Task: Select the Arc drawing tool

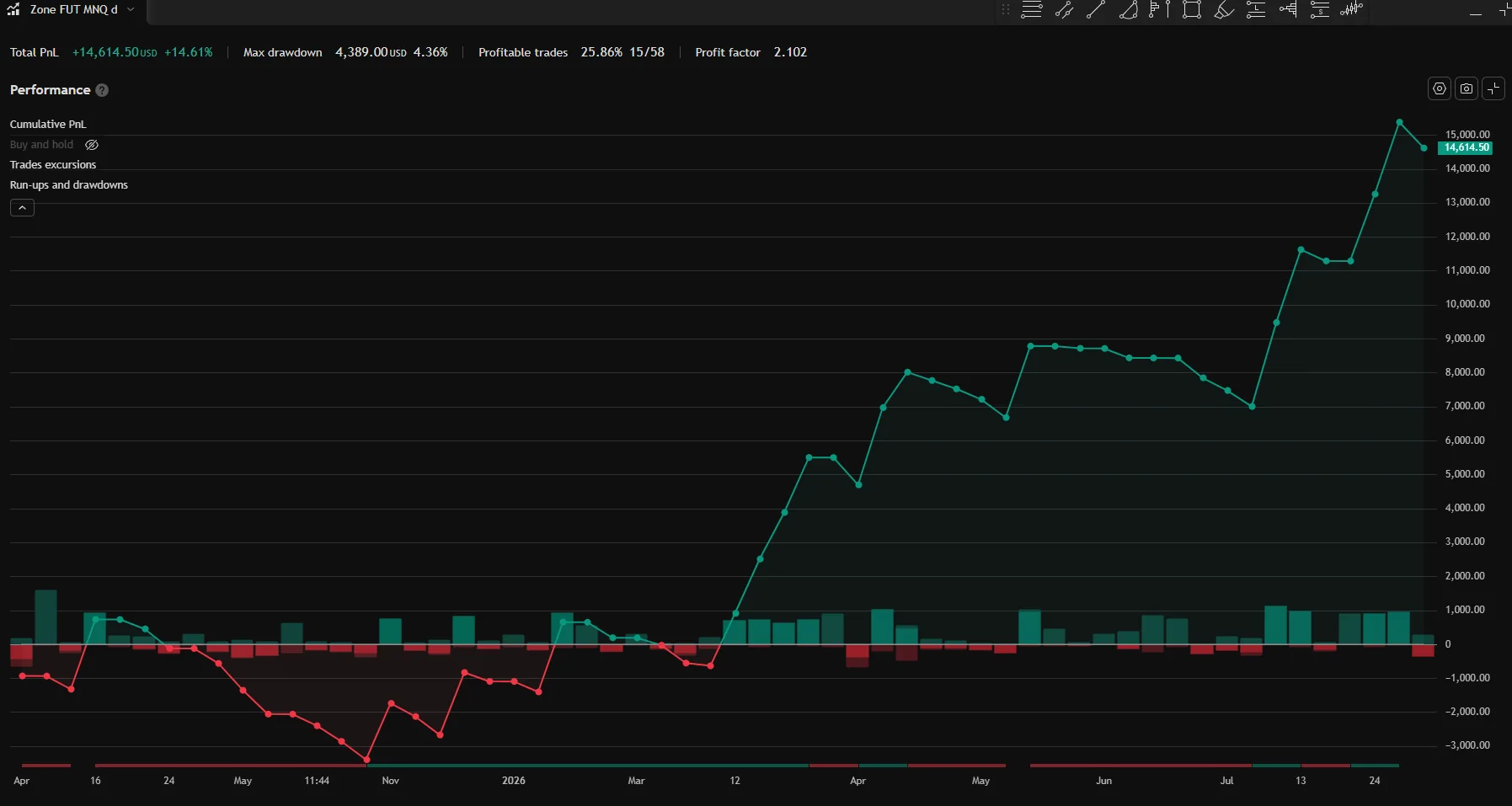Action: pyautogui.click(x=1128, y=10)
